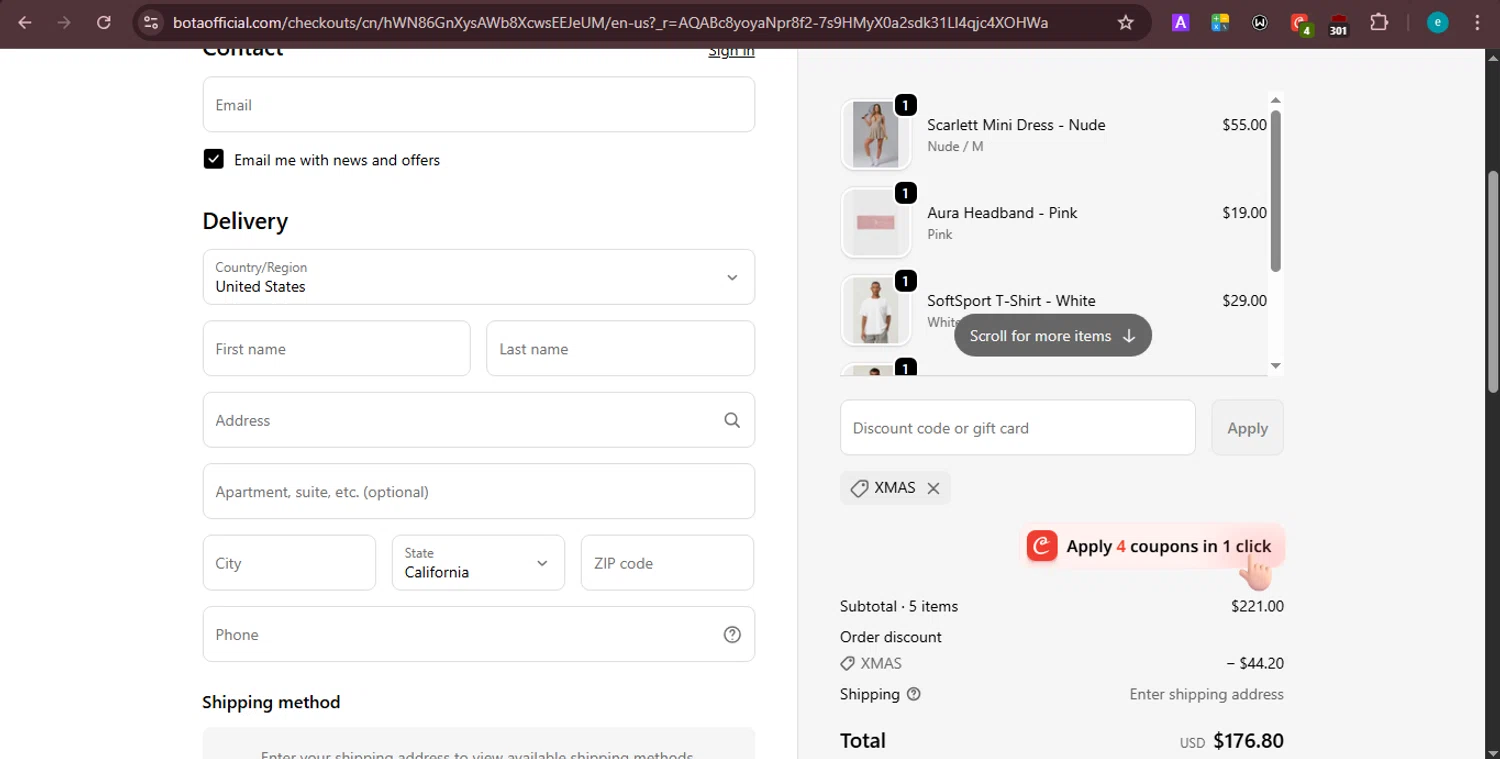
Task: Click the Scarlett Mini Dress thumbnail
Action: [876, 134]
